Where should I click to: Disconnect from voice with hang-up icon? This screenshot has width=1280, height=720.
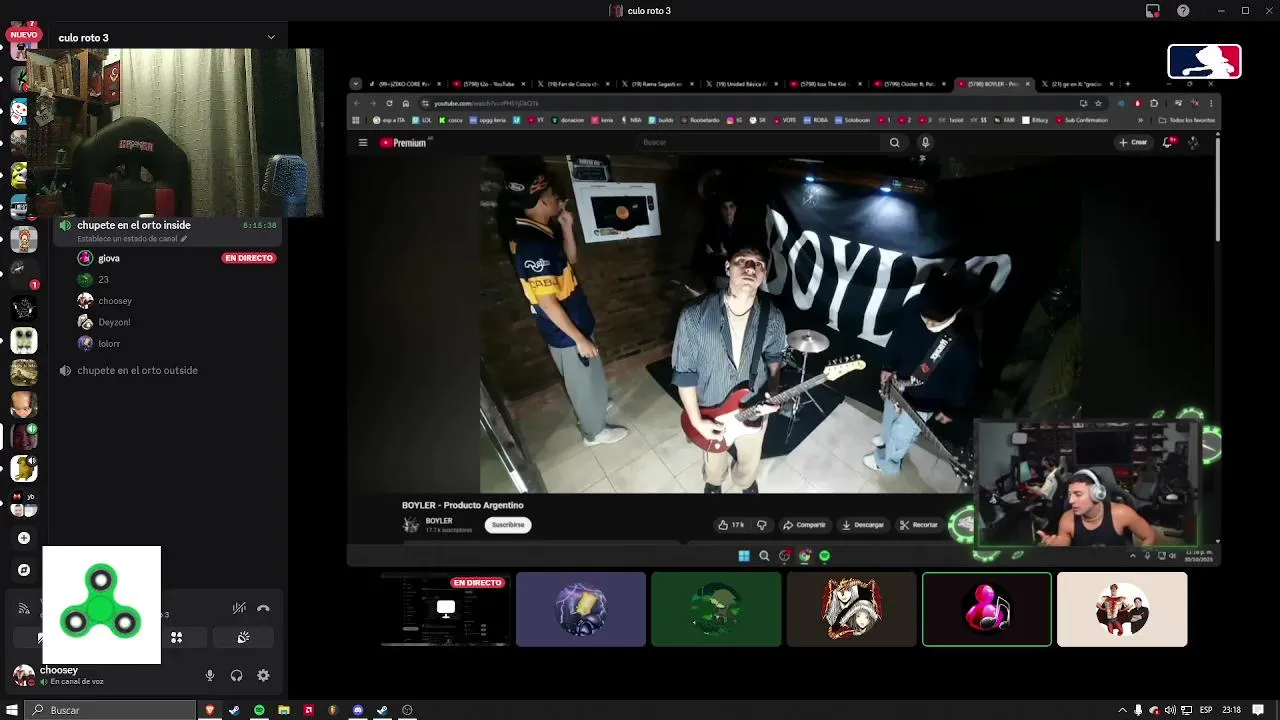pyautogui.click(x=263, y=608)
